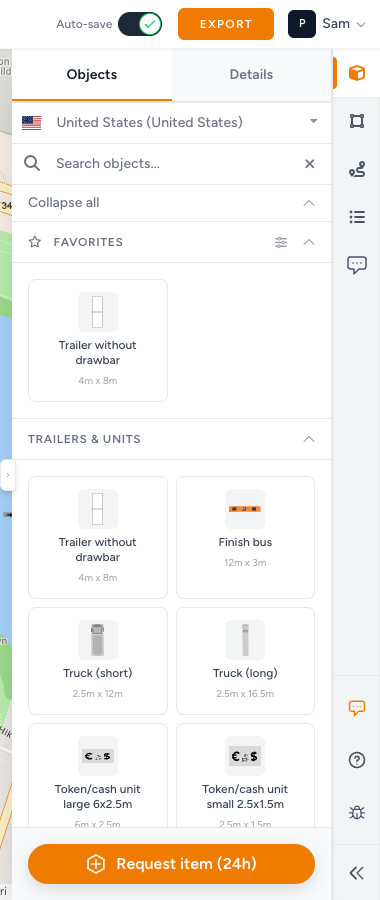Image resolution: width=380 pixels, height=900 pixels.
Task: Open the orange chat feedback icon
Action: coord(356,708)
